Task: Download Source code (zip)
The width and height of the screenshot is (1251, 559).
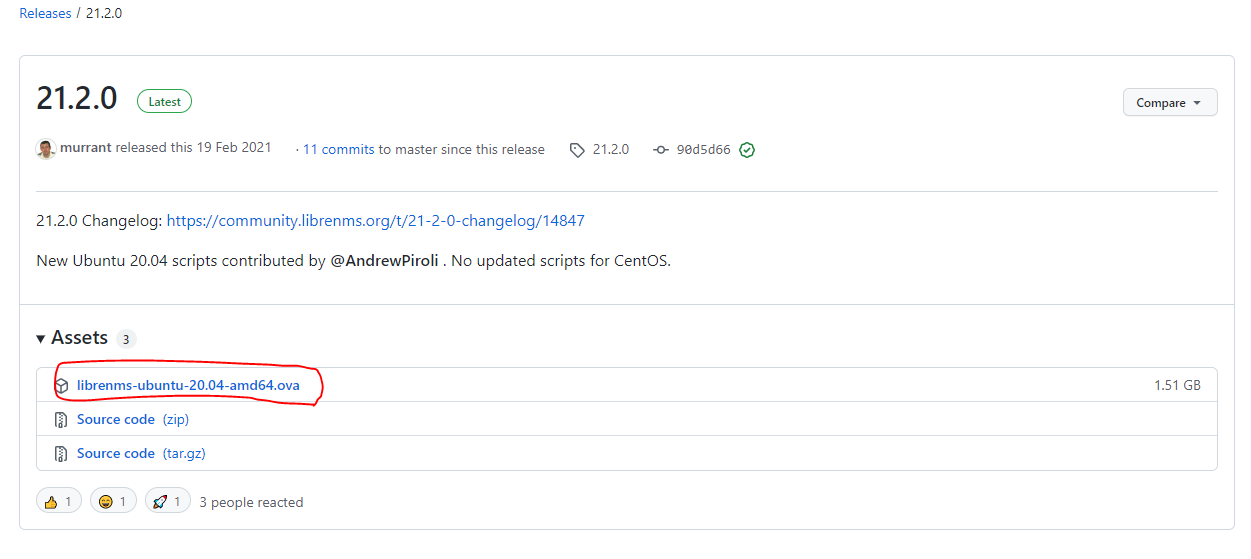Action: coord(133,419)
